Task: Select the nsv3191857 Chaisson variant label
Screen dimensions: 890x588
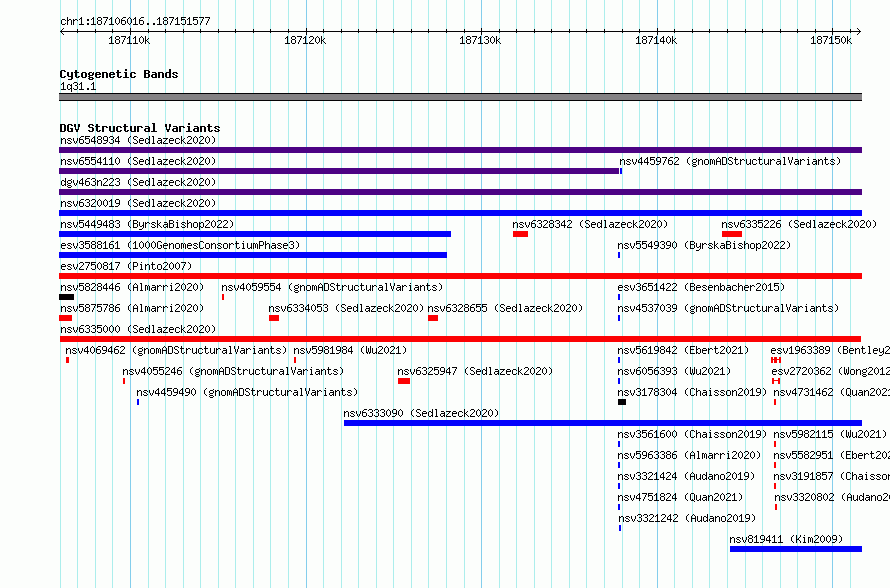Action: (832, 476)
